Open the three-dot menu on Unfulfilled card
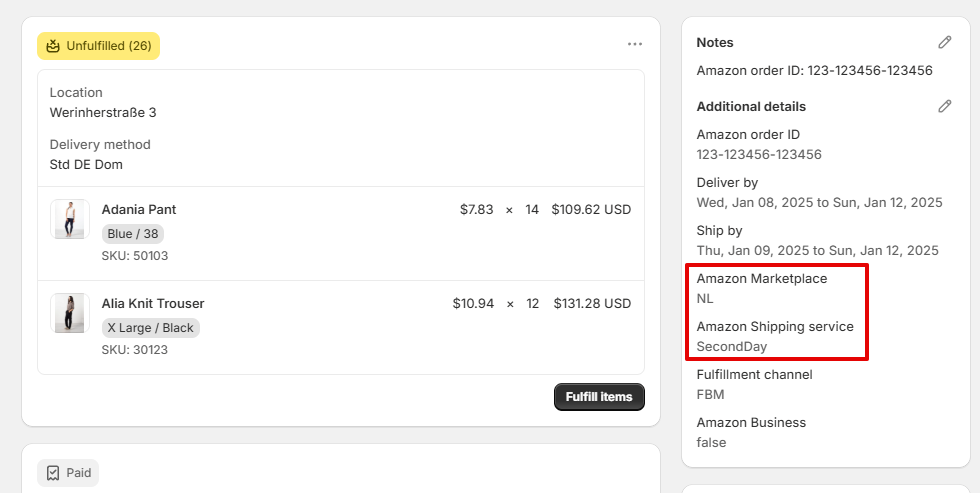This screenshot has height=493, width=980. pyautogui.click(x=635, y=44)
